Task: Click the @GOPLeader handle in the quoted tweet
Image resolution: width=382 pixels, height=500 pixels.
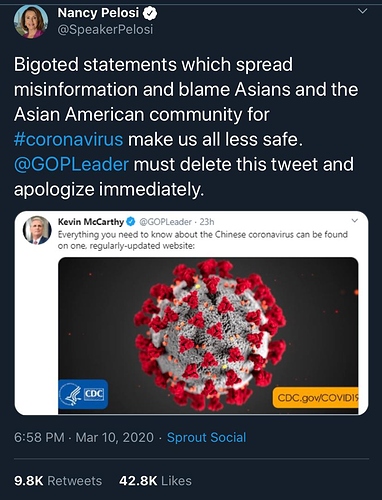Action: tap(165, 222)
